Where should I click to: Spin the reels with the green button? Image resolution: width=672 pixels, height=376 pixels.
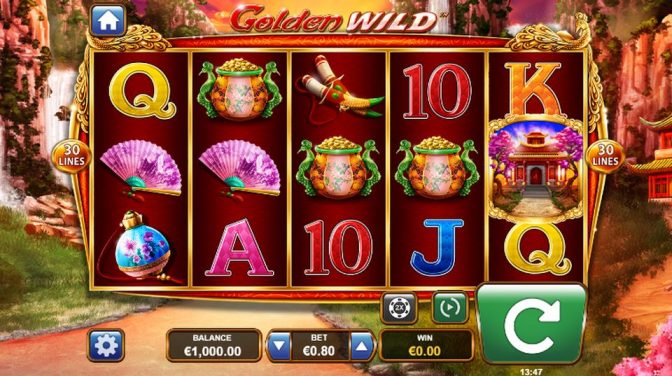531,324
